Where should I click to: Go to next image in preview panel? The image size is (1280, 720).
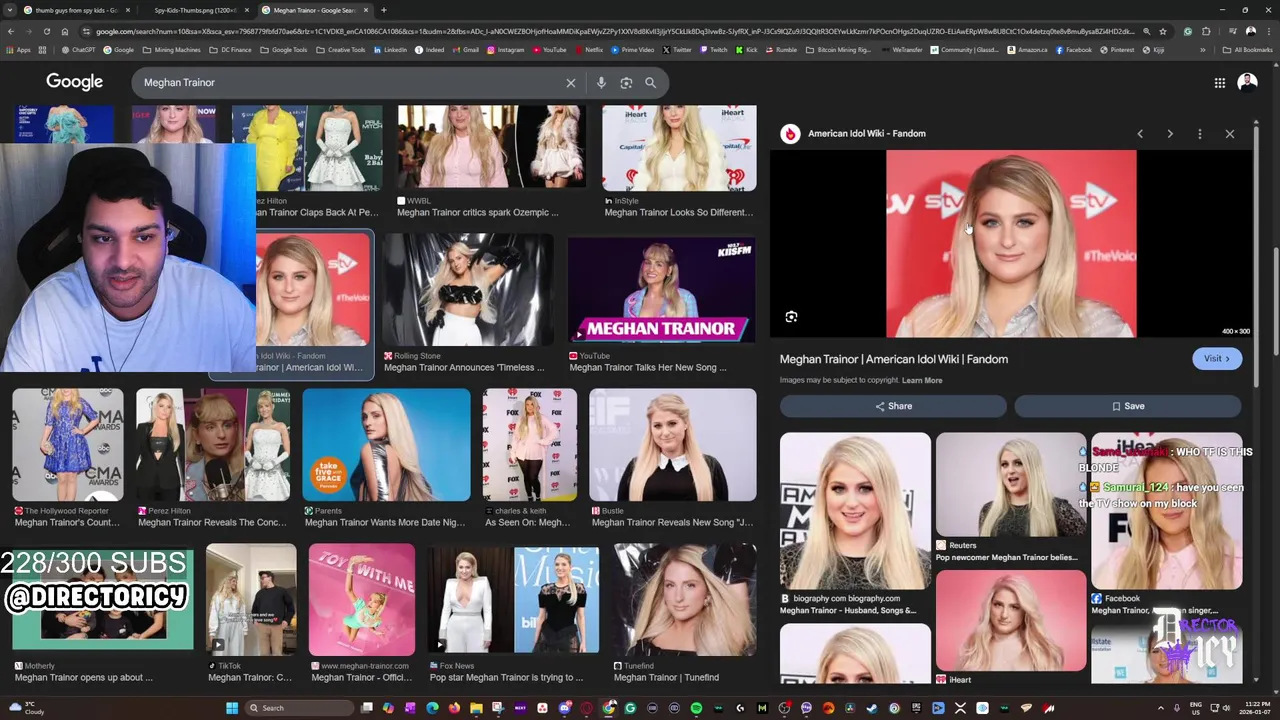(1170, 133)
